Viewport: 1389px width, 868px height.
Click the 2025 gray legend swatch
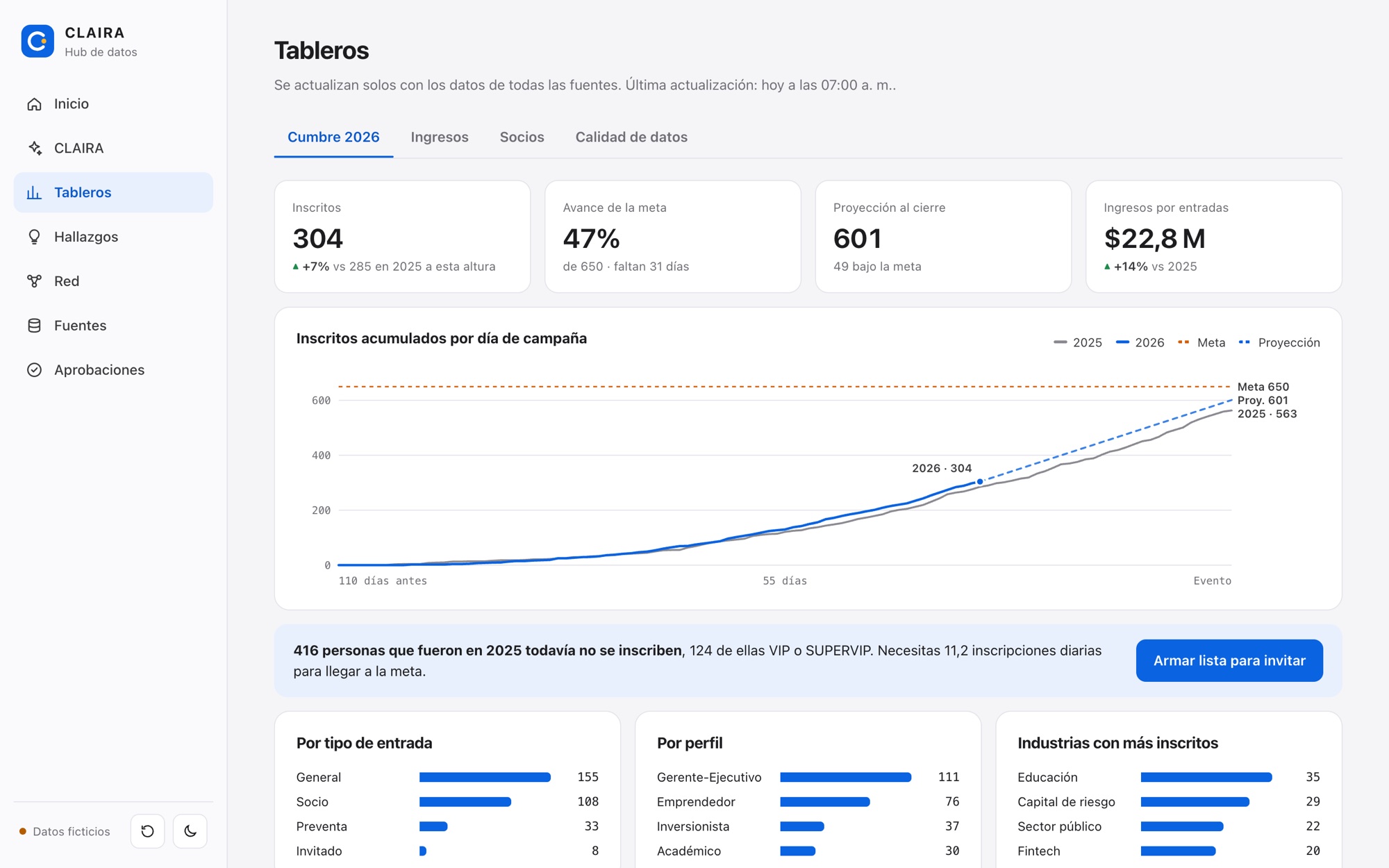pyautogui.click(x=1060, y=342)
